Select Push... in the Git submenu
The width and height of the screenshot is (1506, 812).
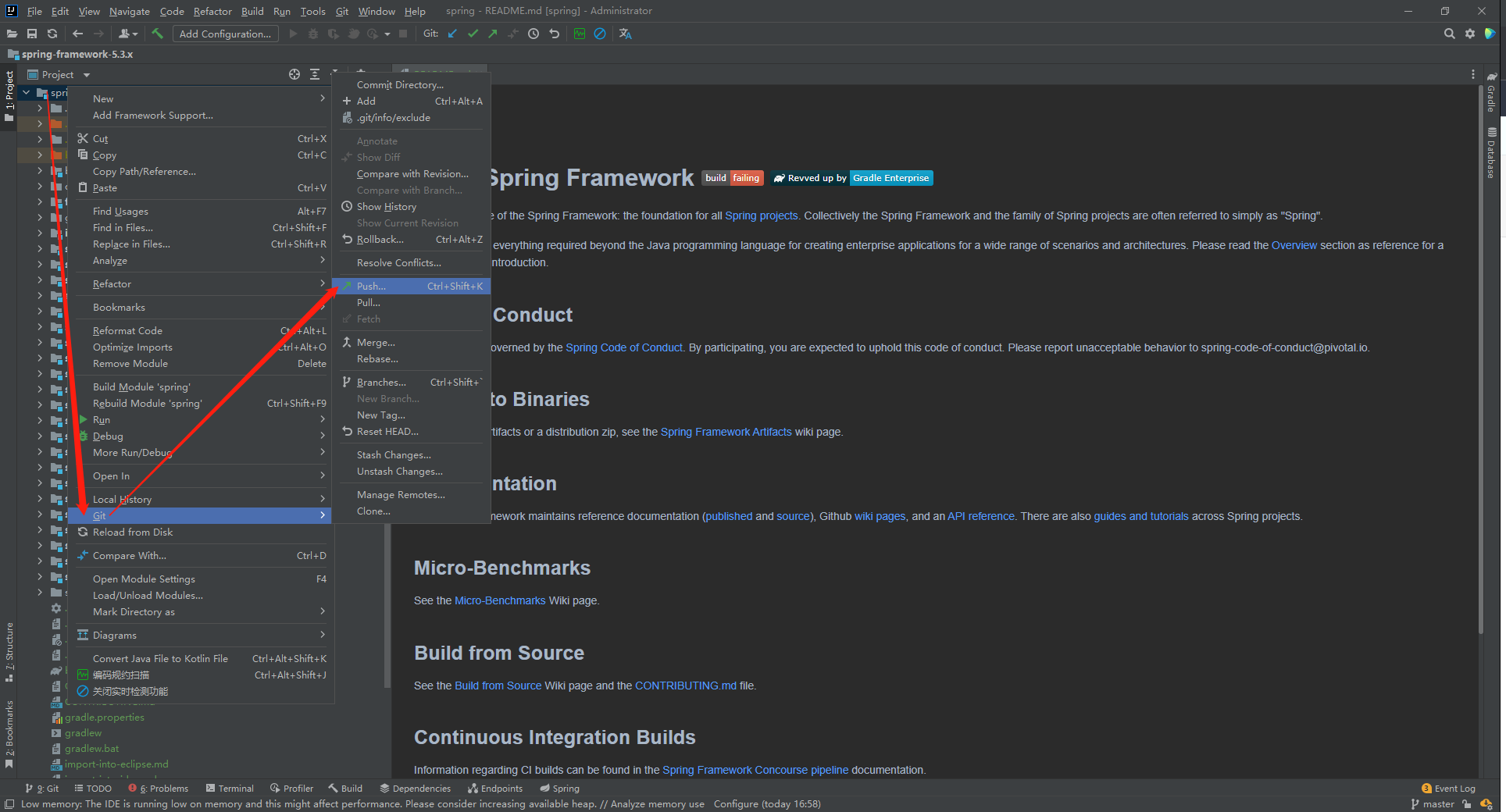[x=411, y=286]
